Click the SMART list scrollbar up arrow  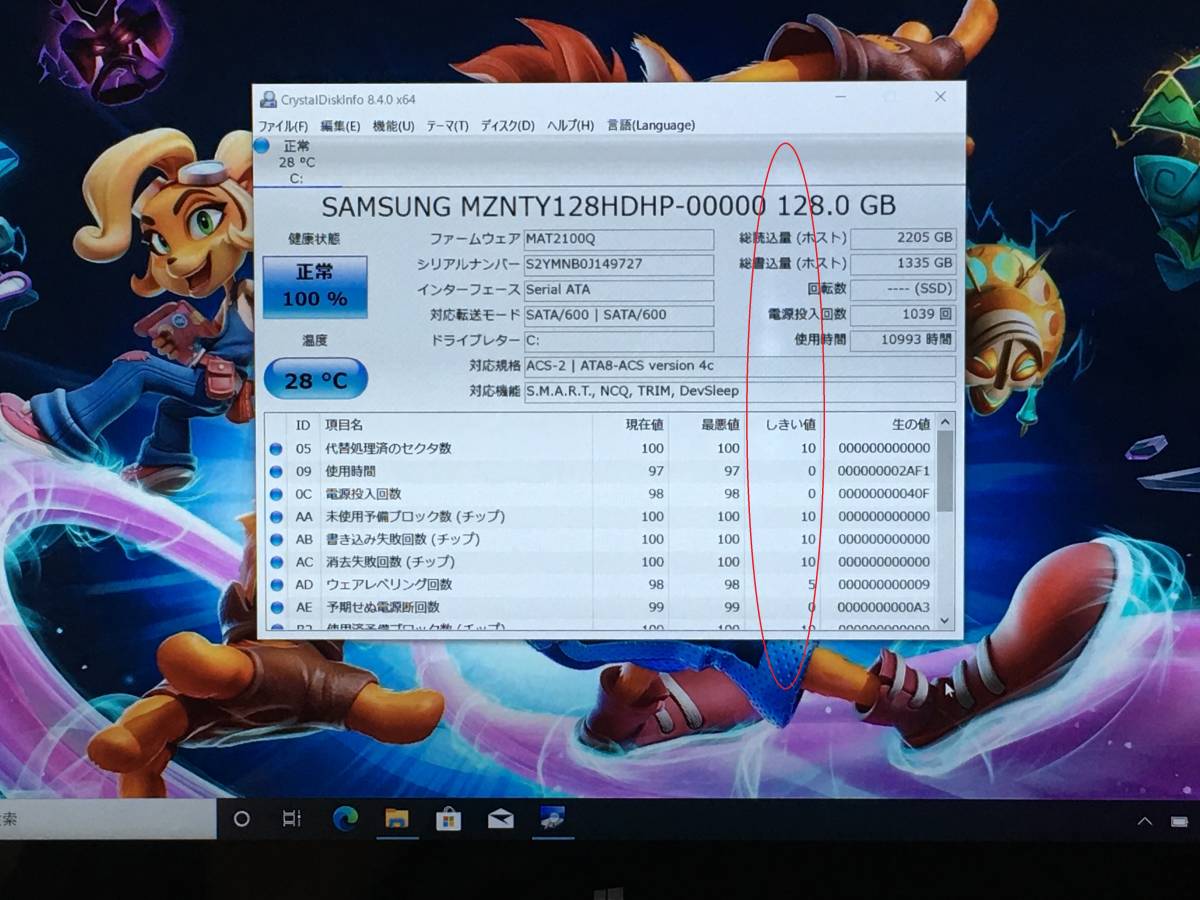(x=945, y=422)
